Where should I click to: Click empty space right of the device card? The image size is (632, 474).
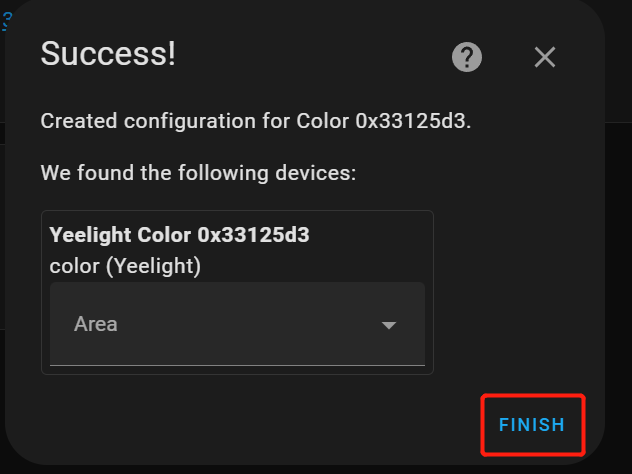(516, 293)
